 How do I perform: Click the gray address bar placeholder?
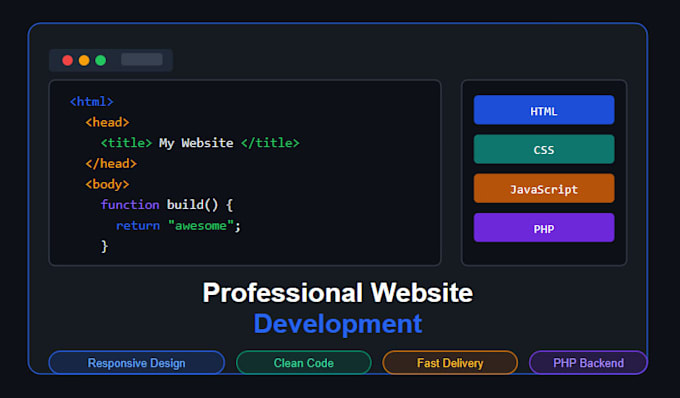coord(142,59)
